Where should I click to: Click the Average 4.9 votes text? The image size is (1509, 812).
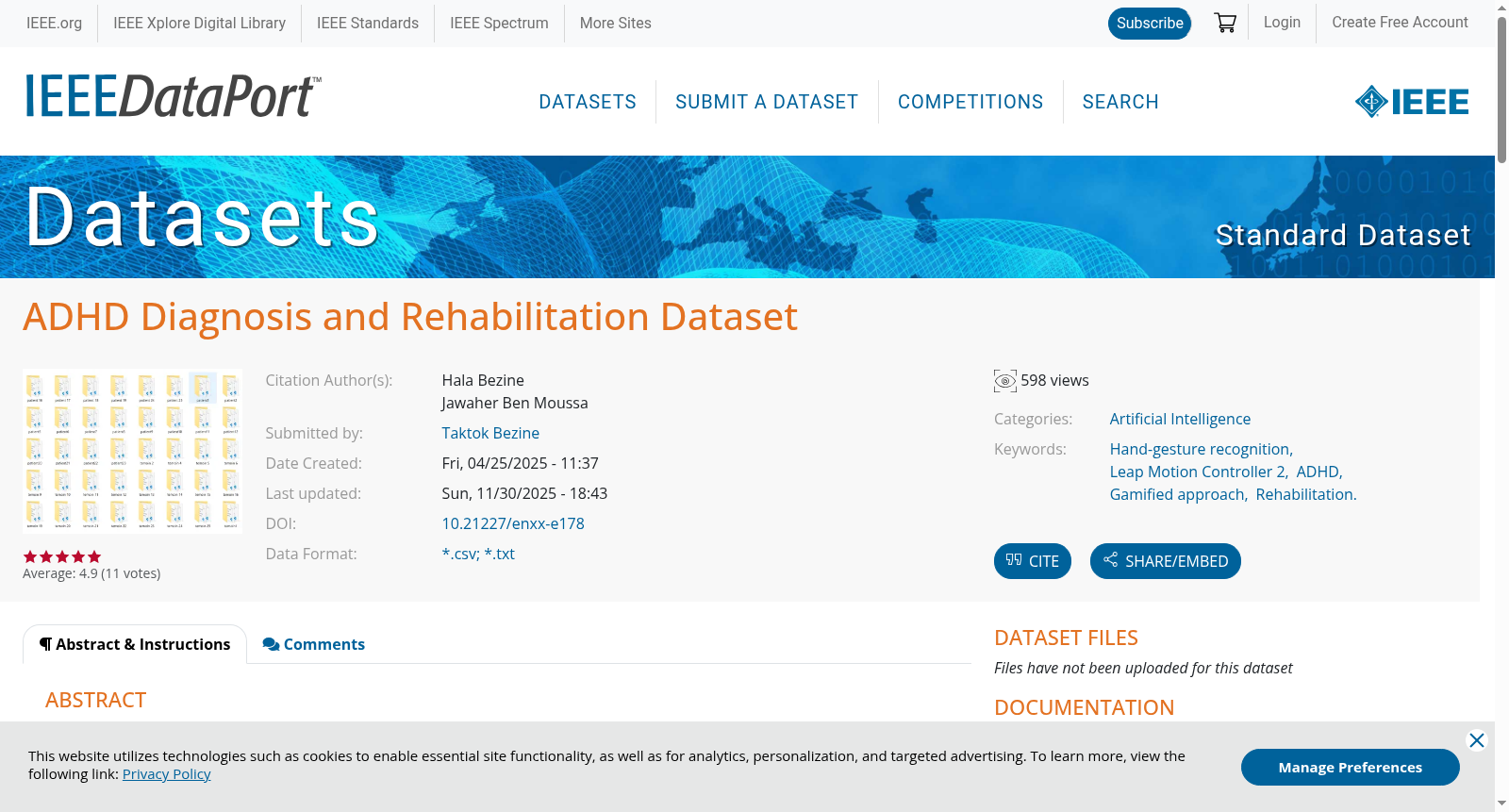pos(91,573)
